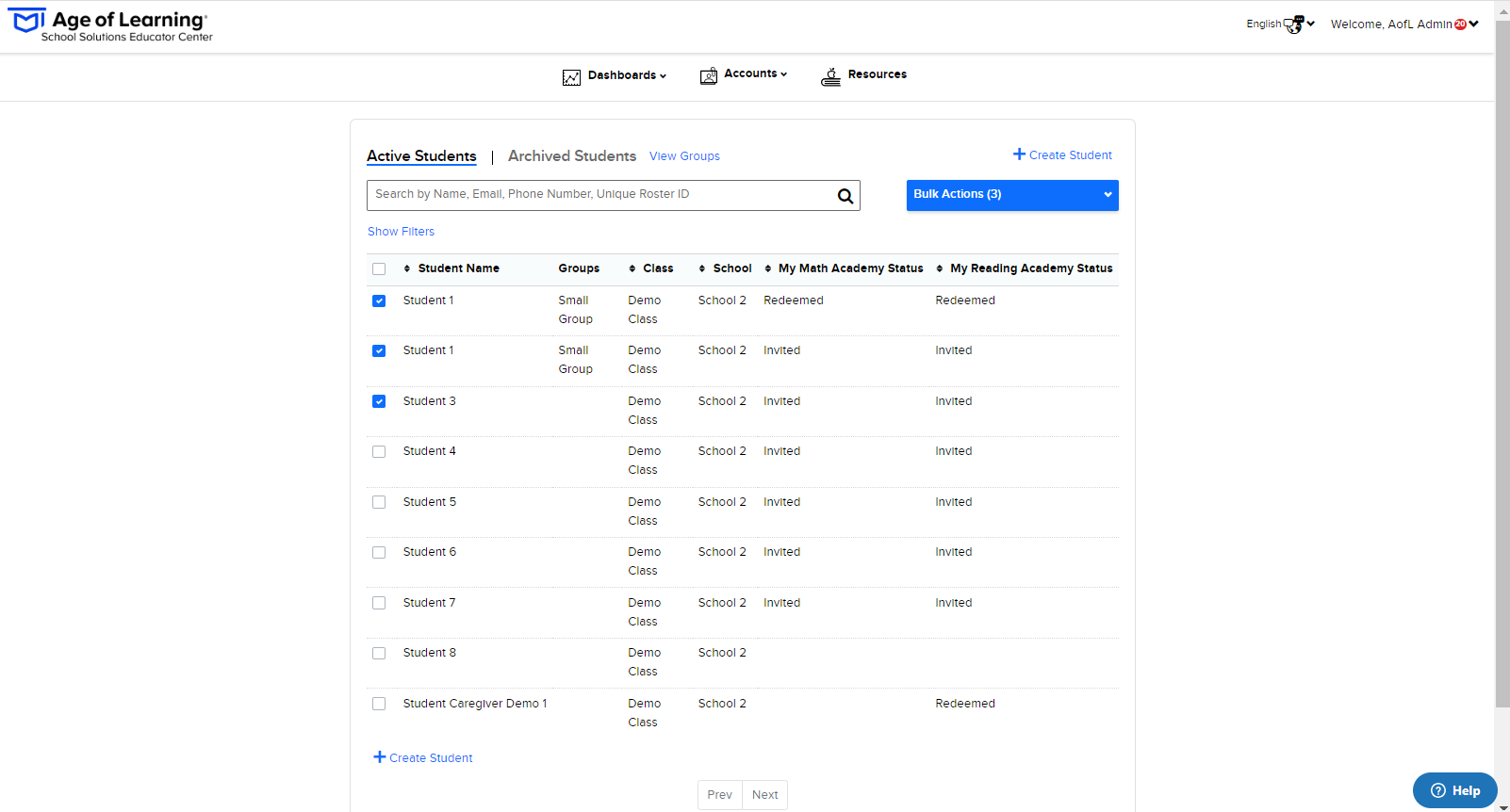Open the English language selector
Screen dimensions: 1510x812
(x=1280, y=24)
